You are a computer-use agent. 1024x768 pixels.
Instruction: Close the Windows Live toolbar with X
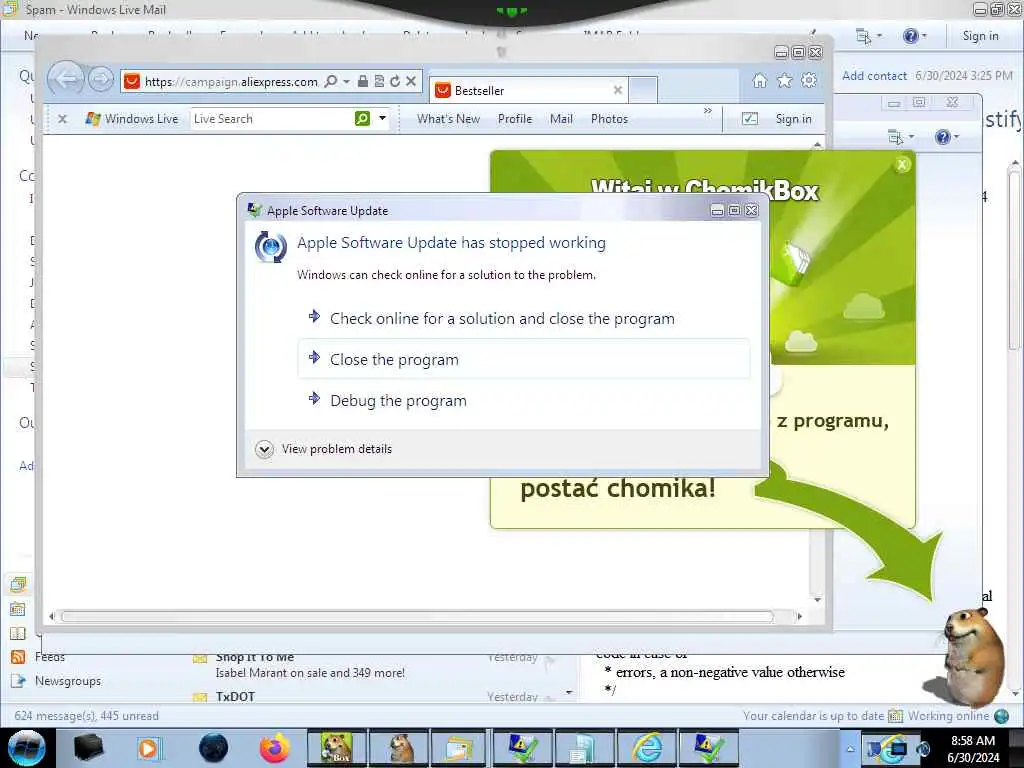(x=63, y=119)
